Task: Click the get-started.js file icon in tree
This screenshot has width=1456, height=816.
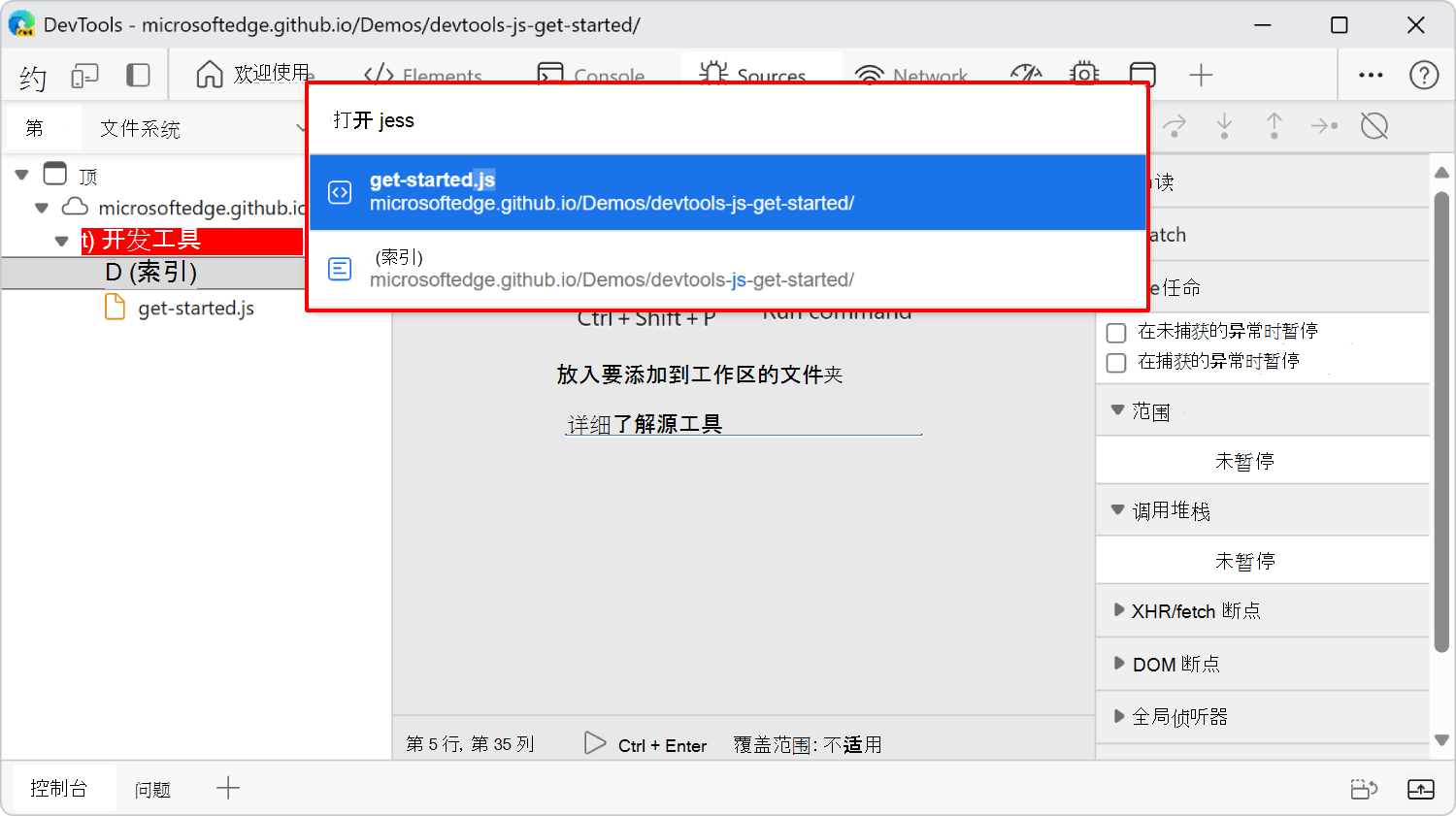Action: [x=115, y=308]
